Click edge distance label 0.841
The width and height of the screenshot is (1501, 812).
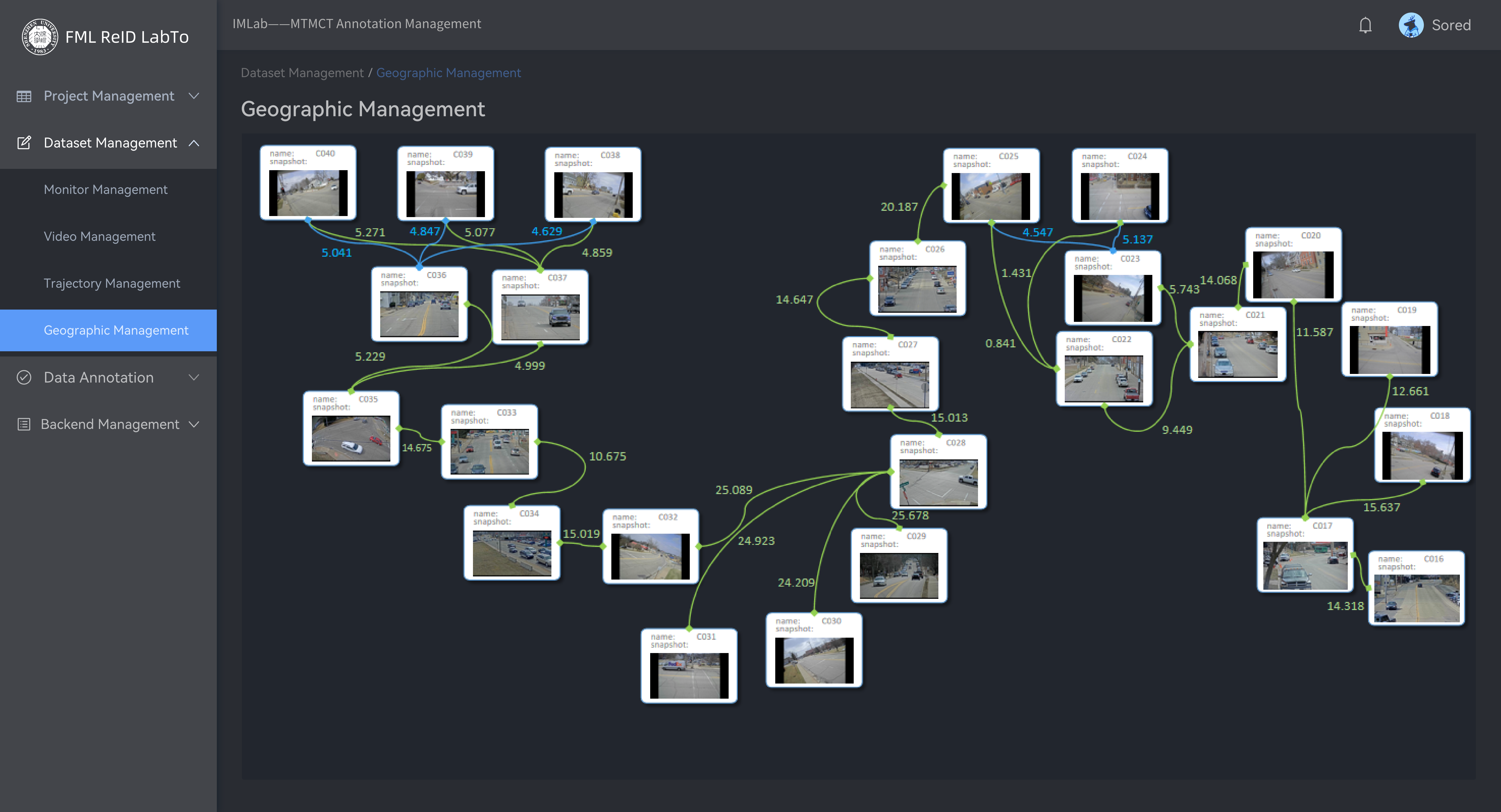point(1000,344)
